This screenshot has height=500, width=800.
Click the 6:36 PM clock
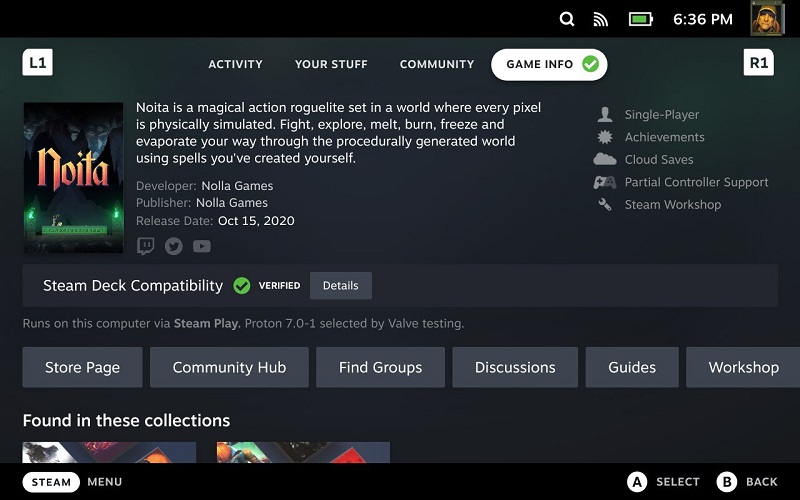coord(703,19)
